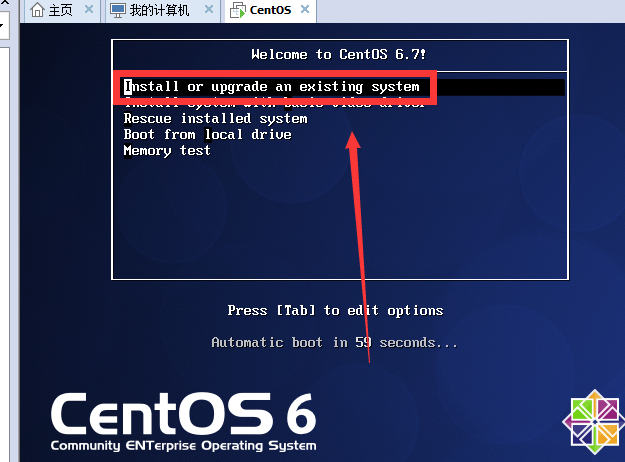Close the 我的计算机 tab
Image resolution: width=625 pixels, height=462 pixels.
pyautogui.click(x=209, y=9)
